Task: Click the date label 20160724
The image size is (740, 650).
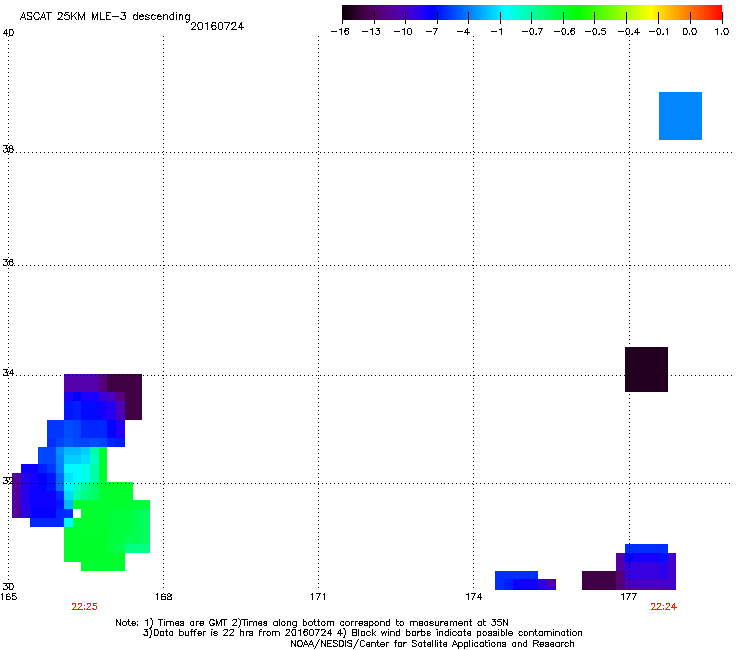Action: coord(217,26)
